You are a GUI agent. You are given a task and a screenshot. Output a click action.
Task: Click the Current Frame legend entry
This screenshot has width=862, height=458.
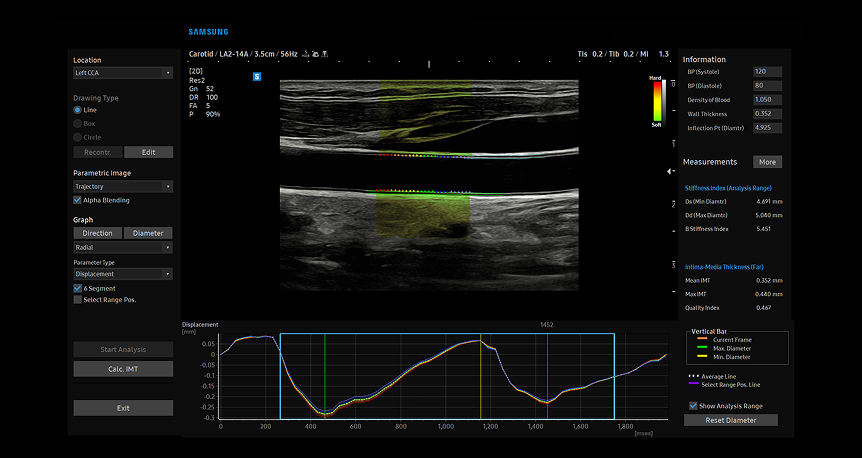click(727, 340)
